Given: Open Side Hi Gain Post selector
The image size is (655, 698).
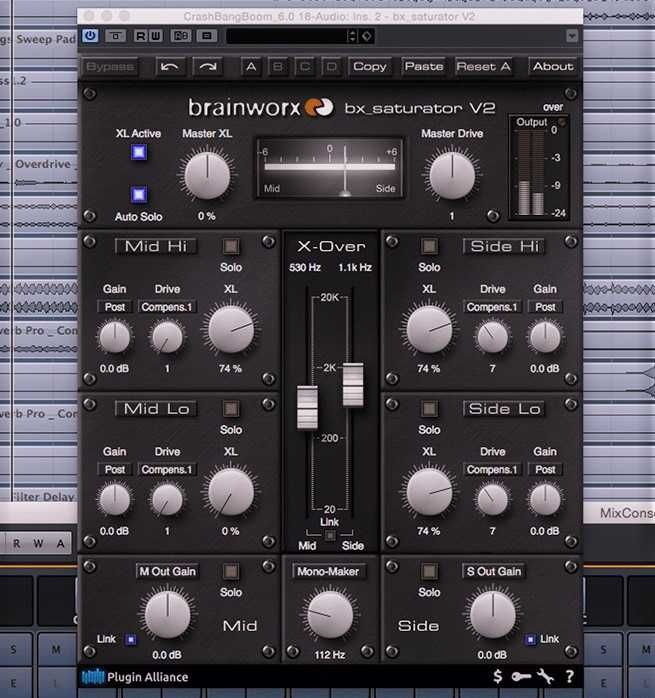Looking at the screenshot, I should point(545,307).
